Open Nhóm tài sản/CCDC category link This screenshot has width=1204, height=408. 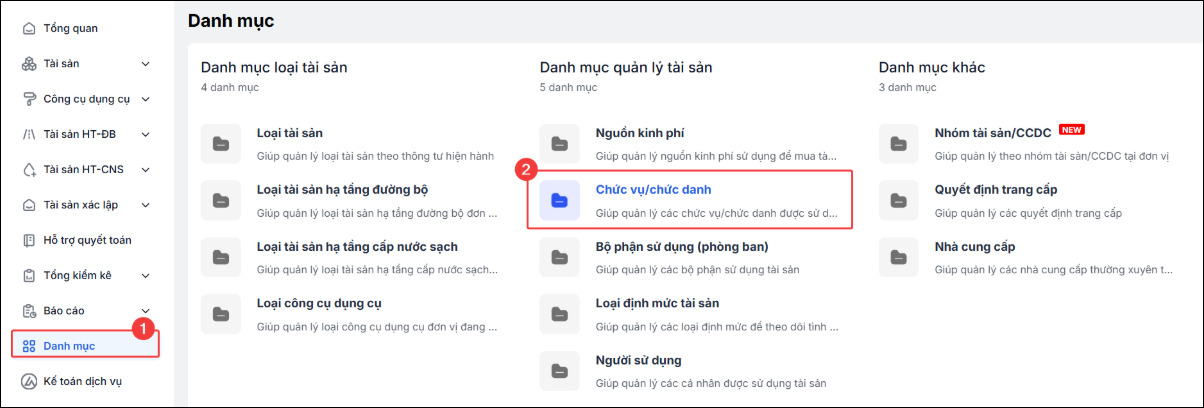[993, 133]
